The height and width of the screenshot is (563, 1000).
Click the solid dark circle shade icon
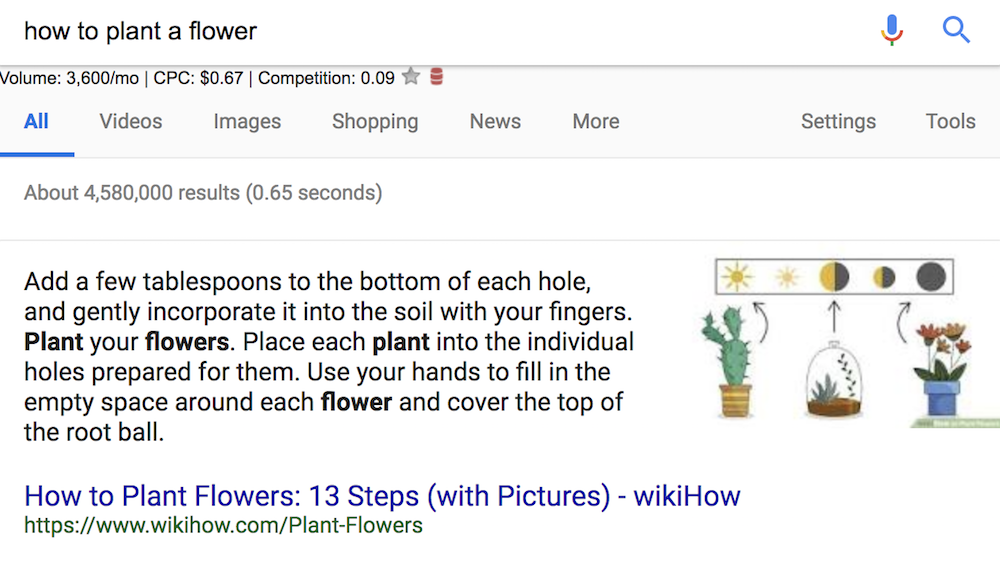929,277
